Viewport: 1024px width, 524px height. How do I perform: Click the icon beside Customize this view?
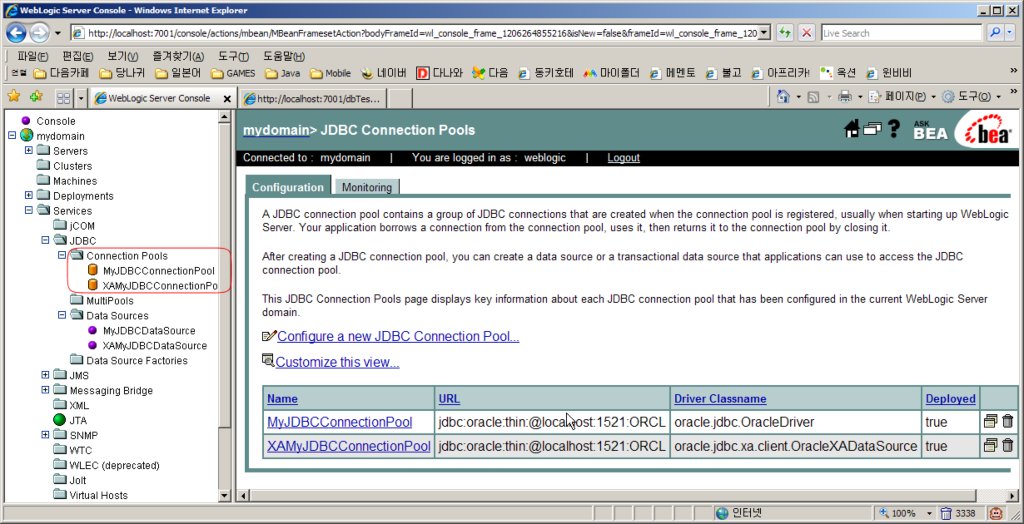tap(268, 361)
